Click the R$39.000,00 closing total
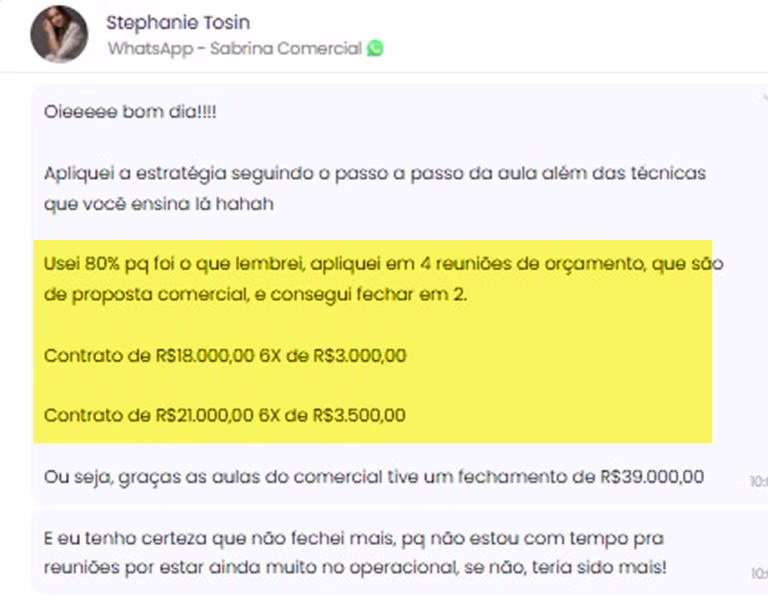768x600 pixels. tap(652, 477)
